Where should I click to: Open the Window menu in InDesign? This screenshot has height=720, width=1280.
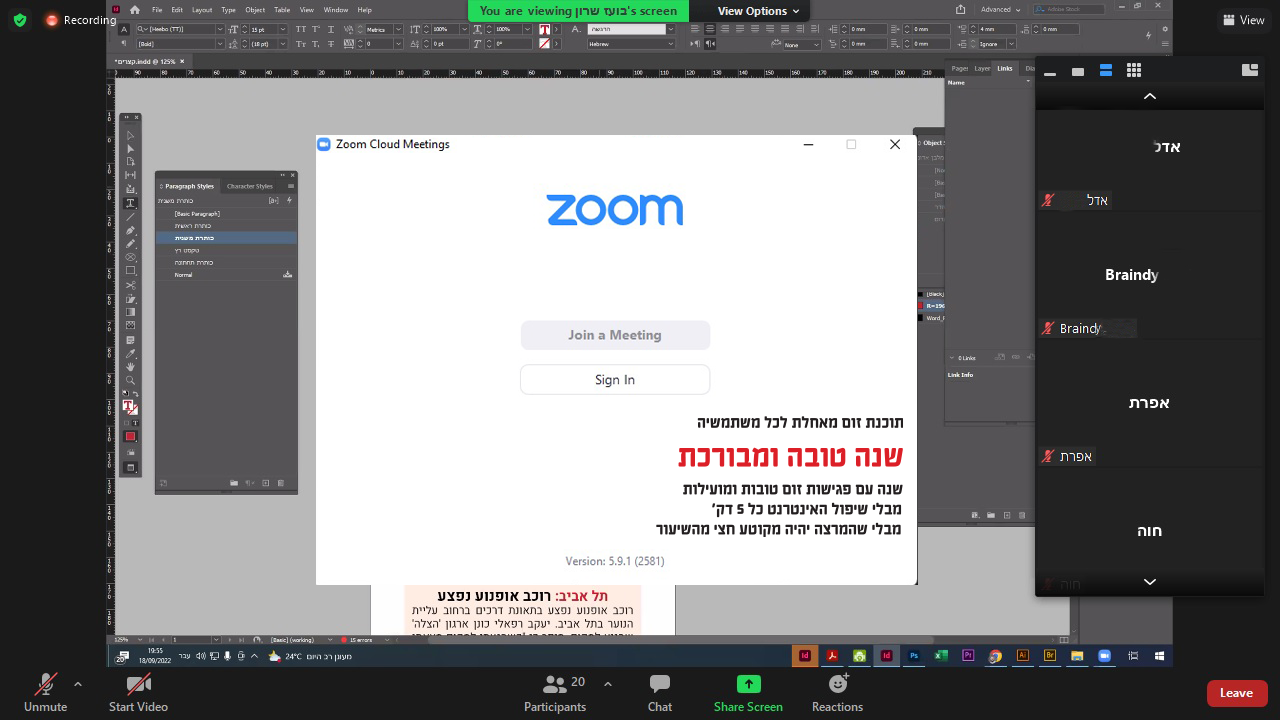coord(338,10)
